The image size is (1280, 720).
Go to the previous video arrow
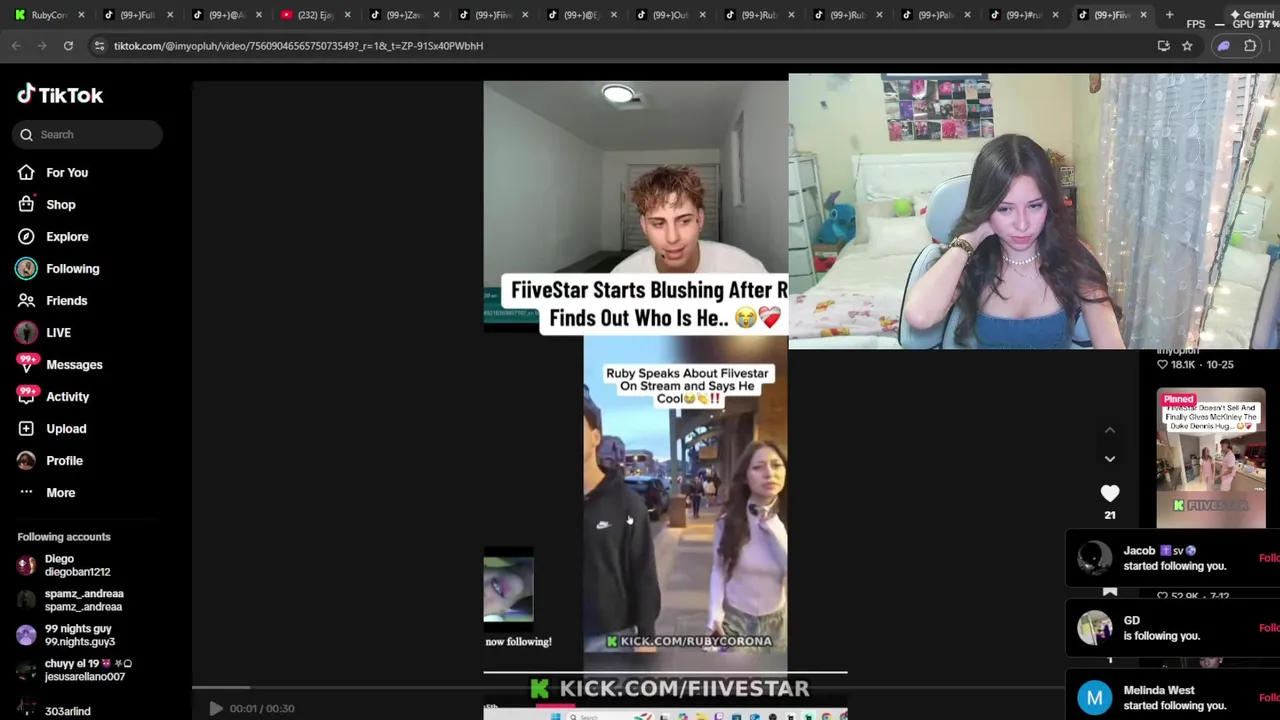[x=1110, y=430]
